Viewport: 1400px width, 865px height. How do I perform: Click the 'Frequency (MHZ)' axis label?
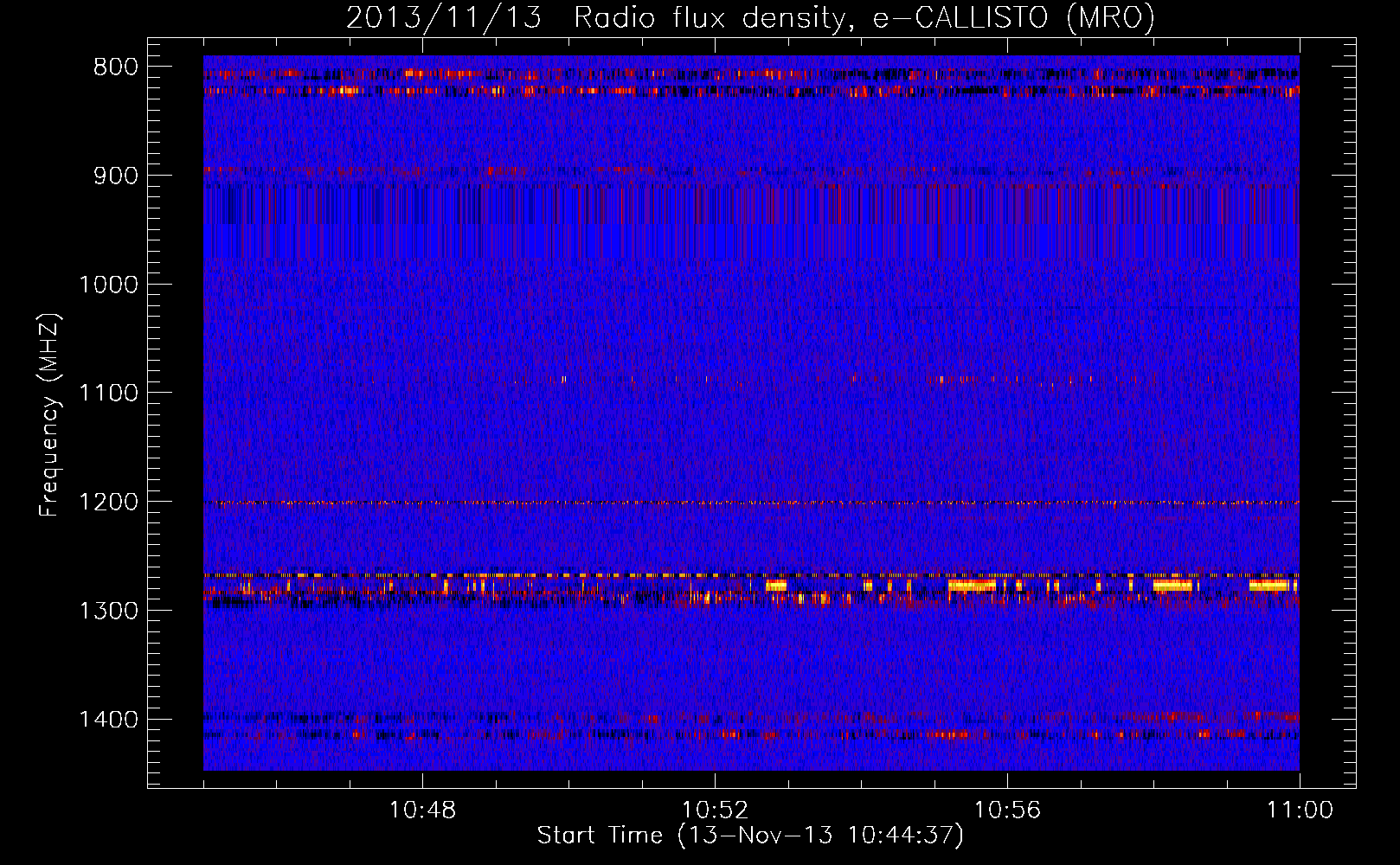click(x=50, y=415)
